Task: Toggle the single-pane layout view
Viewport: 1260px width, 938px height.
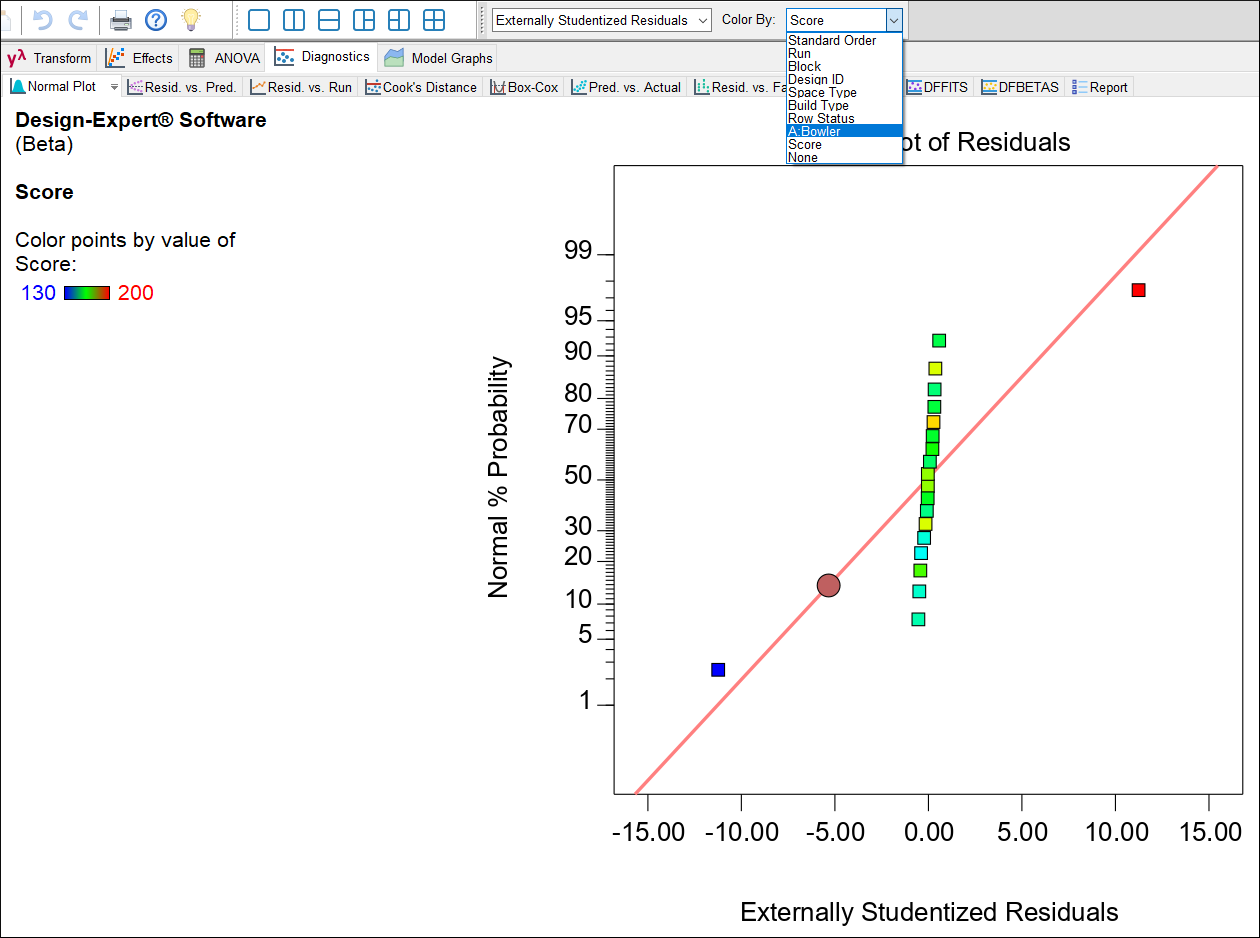Action: point(259,19)
